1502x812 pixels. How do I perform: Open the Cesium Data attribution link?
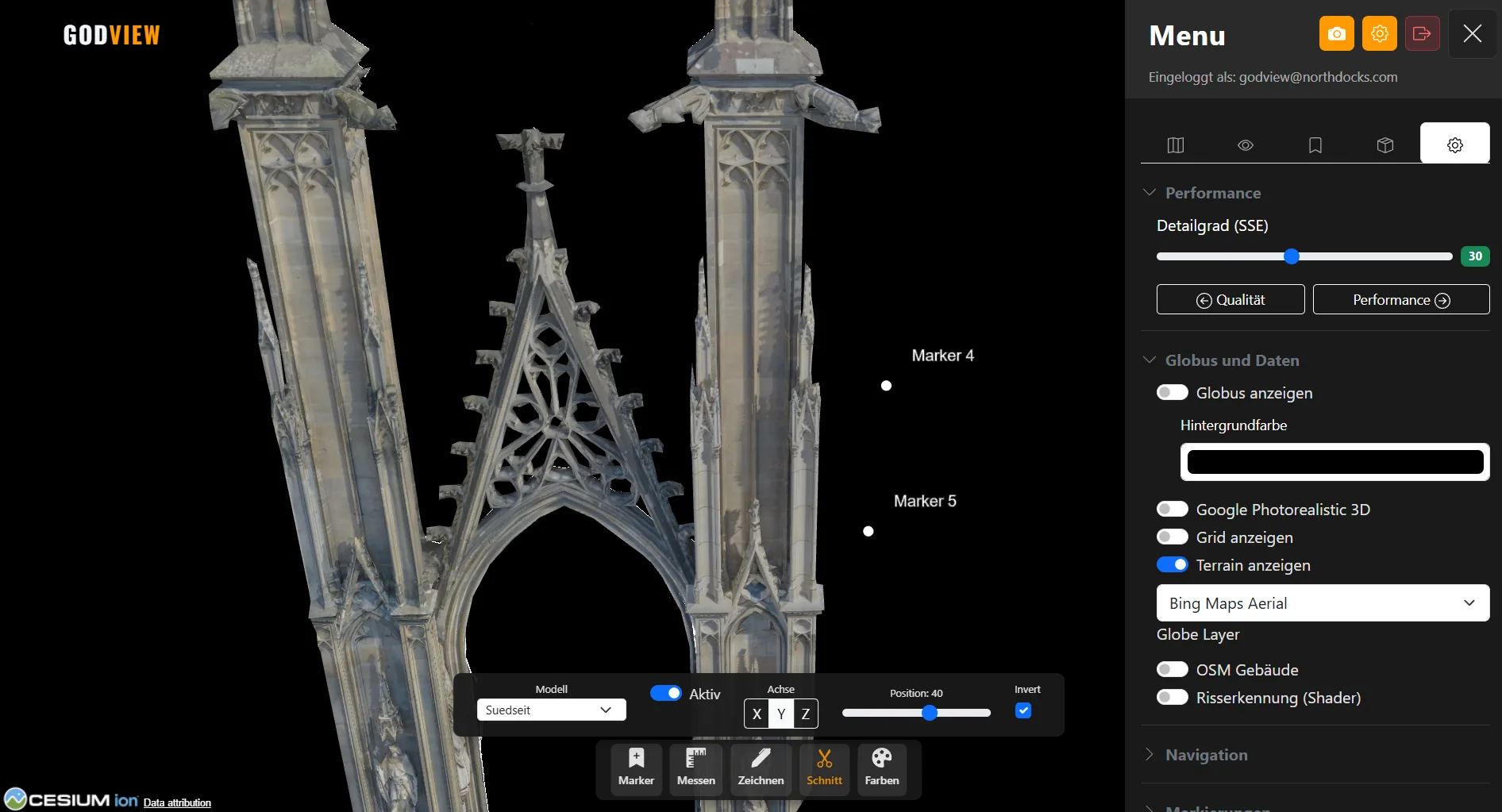point(176,802)
